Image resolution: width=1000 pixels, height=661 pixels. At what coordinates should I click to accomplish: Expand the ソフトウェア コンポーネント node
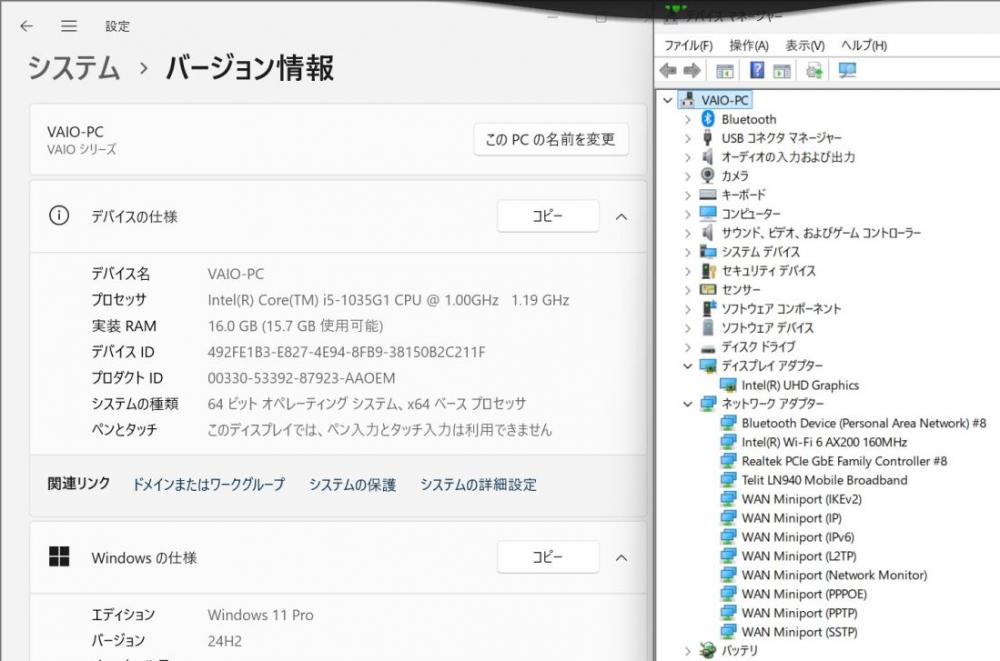pos(688,309)
